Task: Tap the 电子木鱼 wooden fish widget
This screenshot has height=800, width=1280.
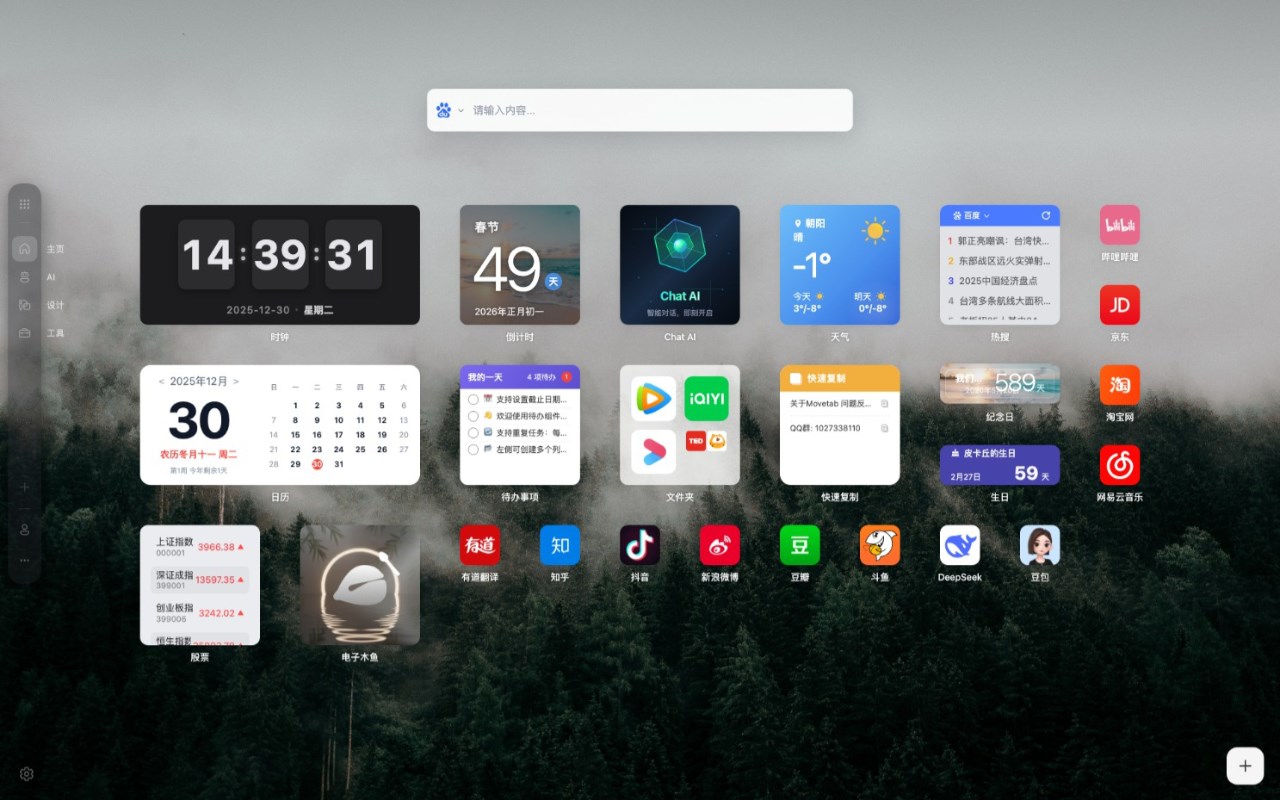Action: 359,585
